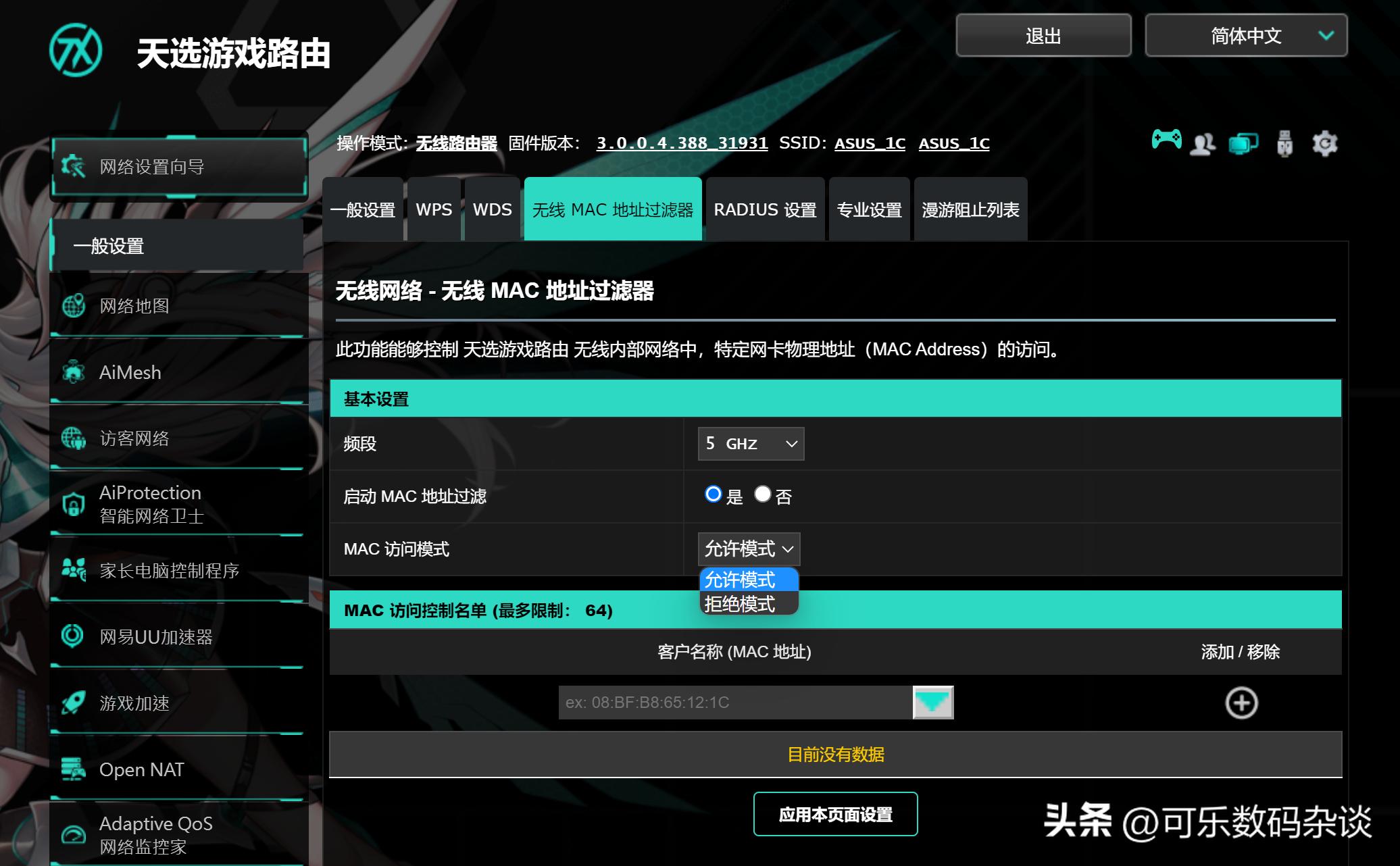Click the MAC address input field
Image resolution: width=1400 pixels, height=866 pixels.
click(736, 703)
